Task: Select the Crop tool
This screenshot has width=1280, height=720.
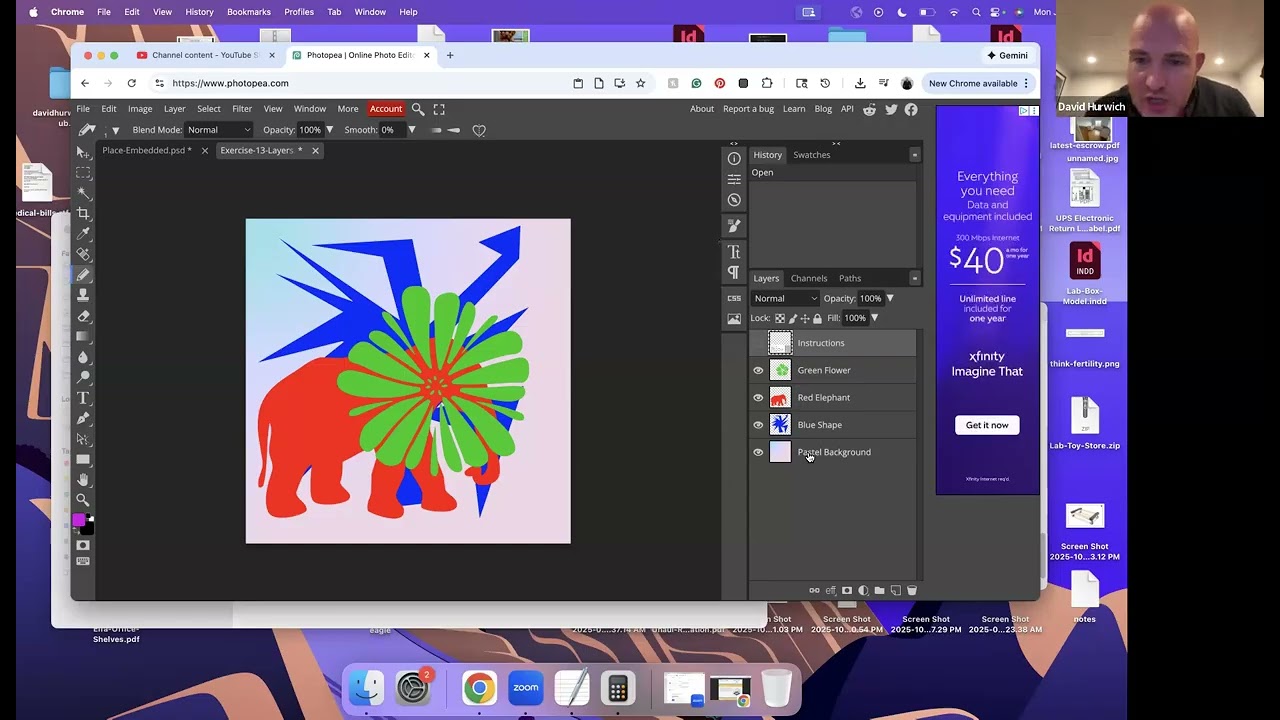Action: pos(83,213)
